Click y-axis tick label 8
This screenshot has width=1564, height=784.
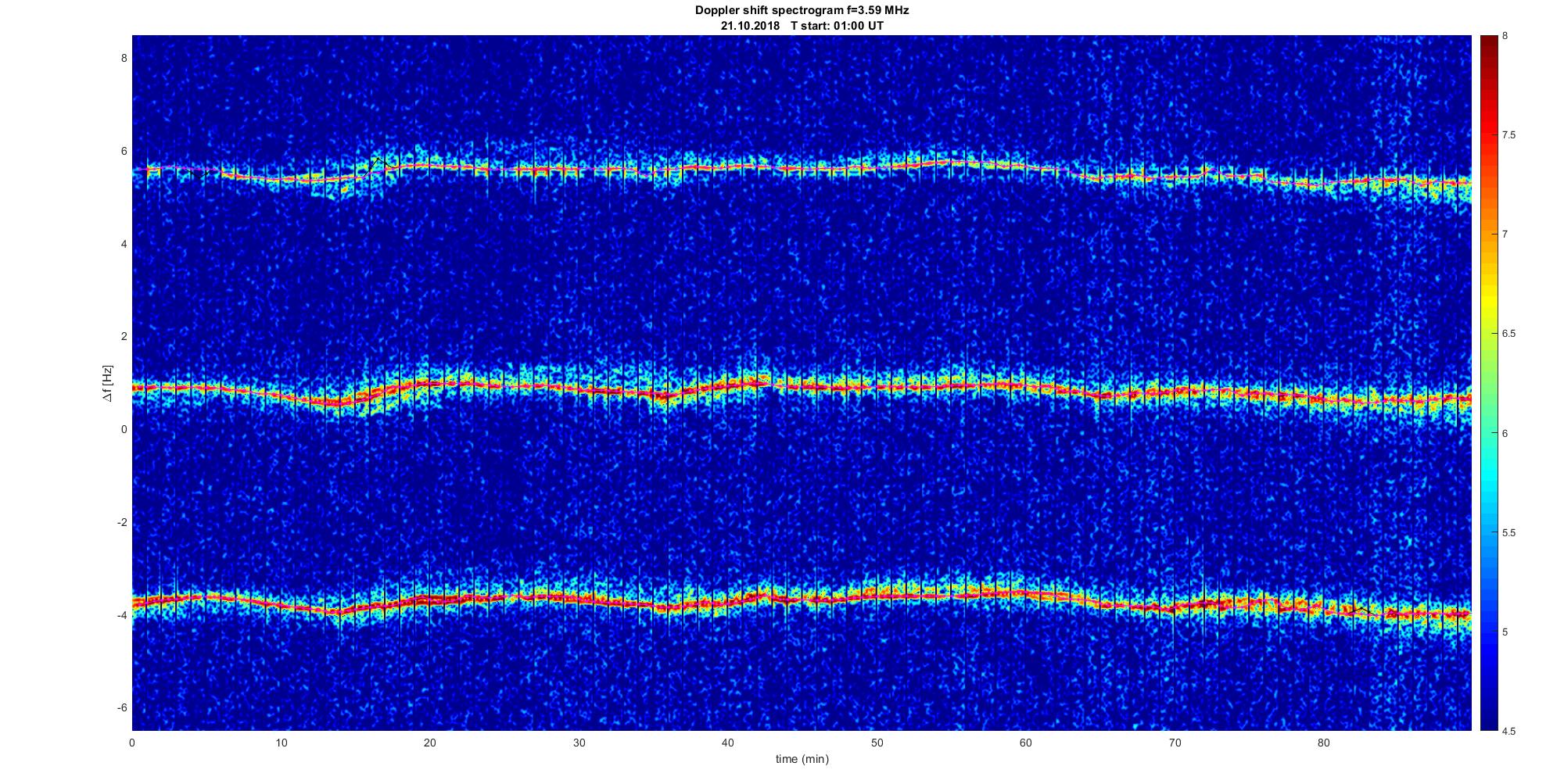point(124,58)
